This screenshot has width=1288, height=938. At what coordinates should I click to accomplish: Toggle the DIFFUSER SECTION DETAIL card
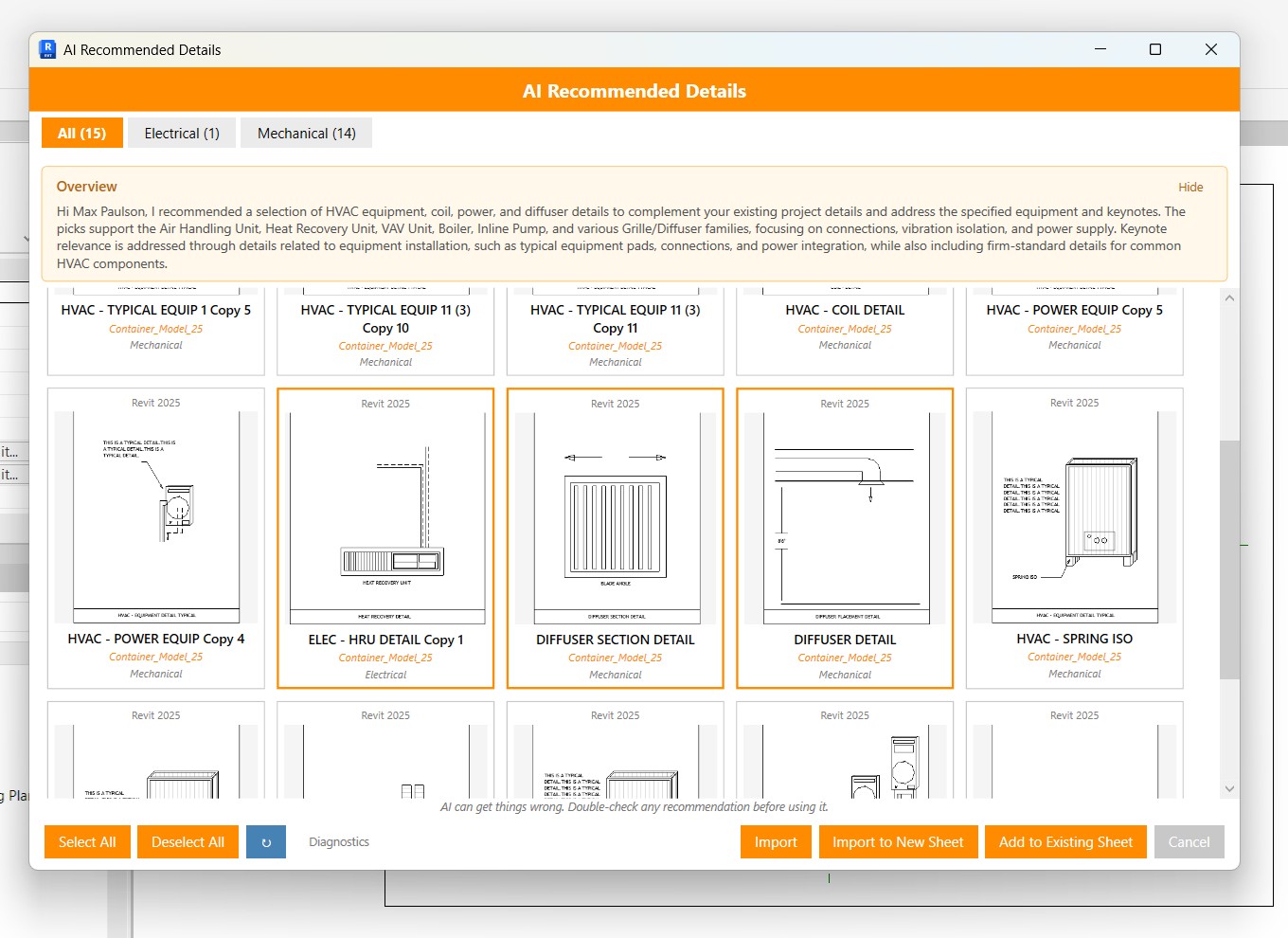tap(616, 538)
